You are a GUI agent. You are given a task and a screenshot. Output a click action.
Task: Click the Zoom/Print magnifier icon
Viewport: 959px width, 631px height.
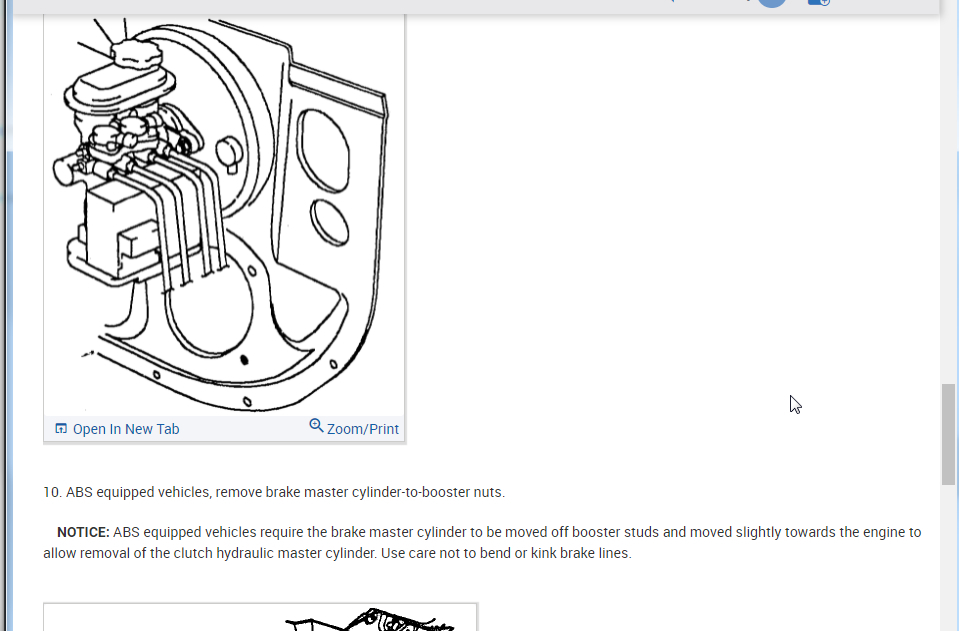coord(316,426)
